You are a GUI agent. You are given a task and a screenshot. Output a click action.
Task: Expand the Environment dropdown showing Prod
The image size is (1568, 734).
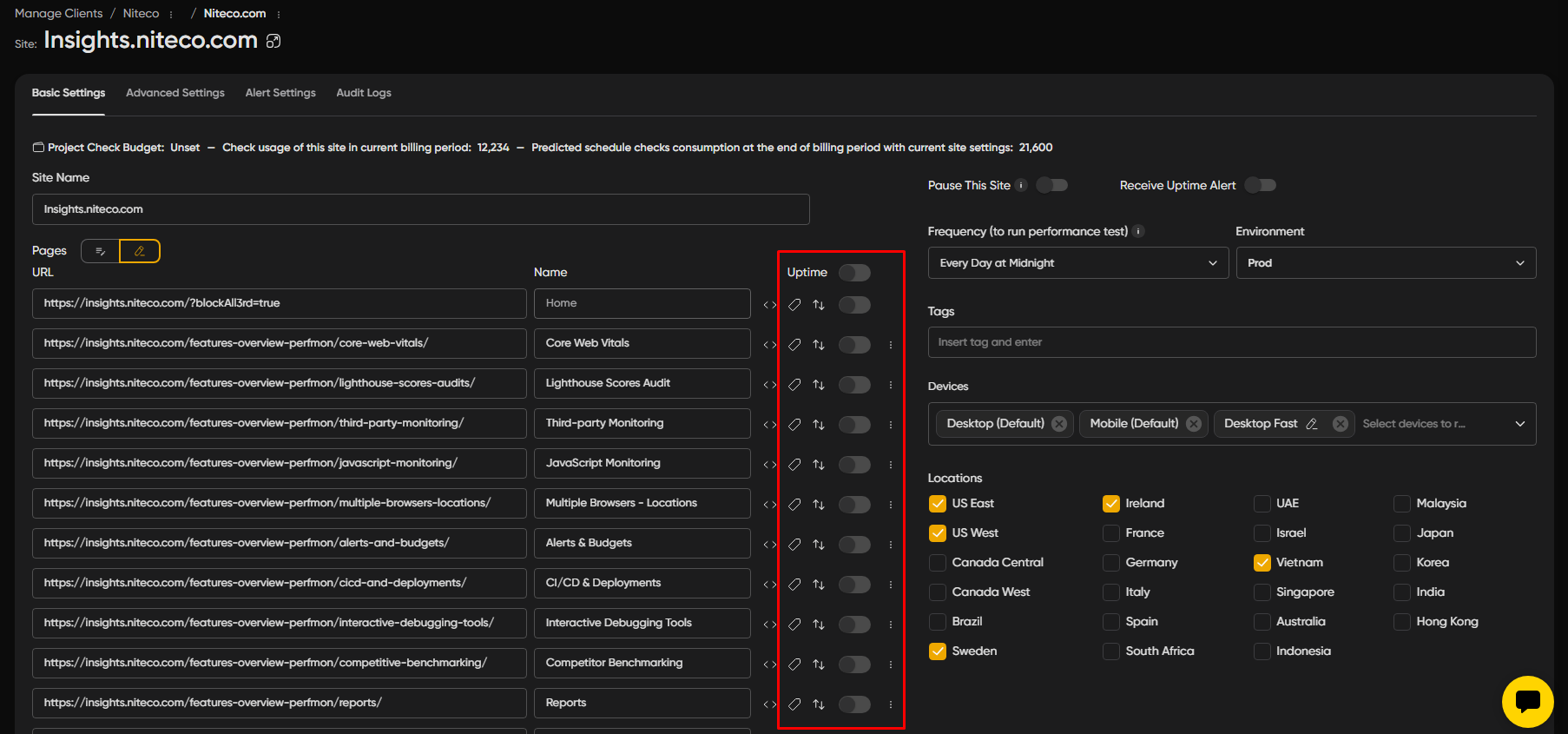click(1385, 263)
